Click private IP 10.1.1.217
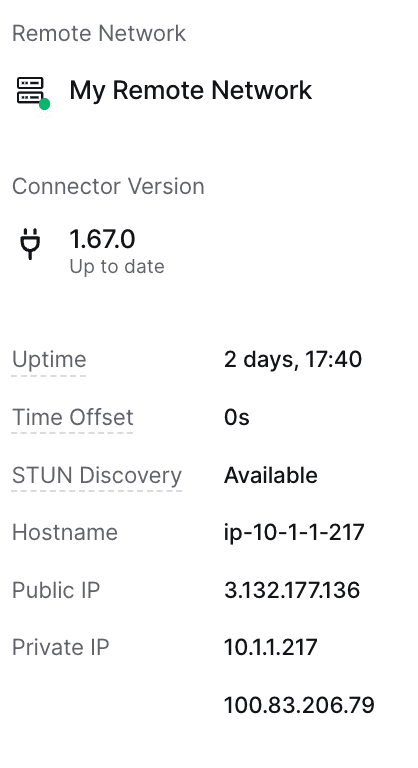This screenshot has width=418, height=768. (x=270, y=648)
